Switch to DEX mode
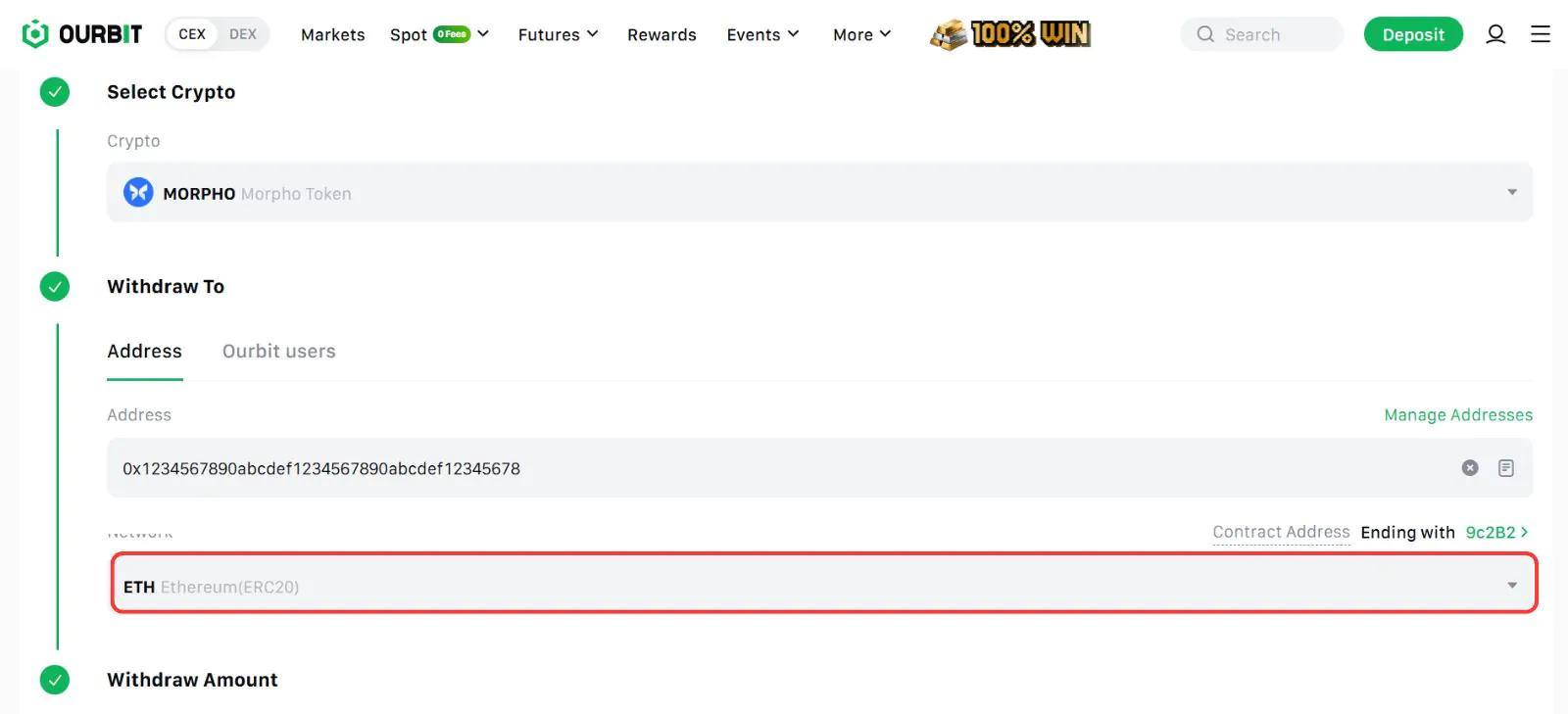 pos(243,34)
